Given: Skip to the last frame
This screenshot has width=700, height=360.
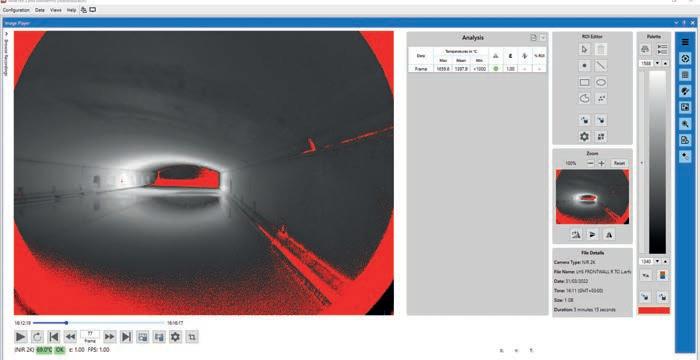Looking at the screenshot, I should pos(126,337).
